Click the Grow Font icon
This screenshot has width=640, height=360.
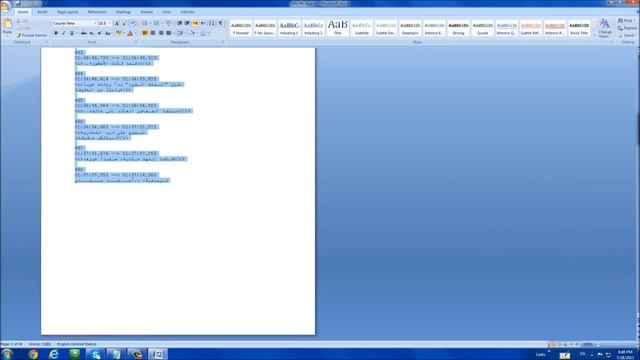coord(117,23)
